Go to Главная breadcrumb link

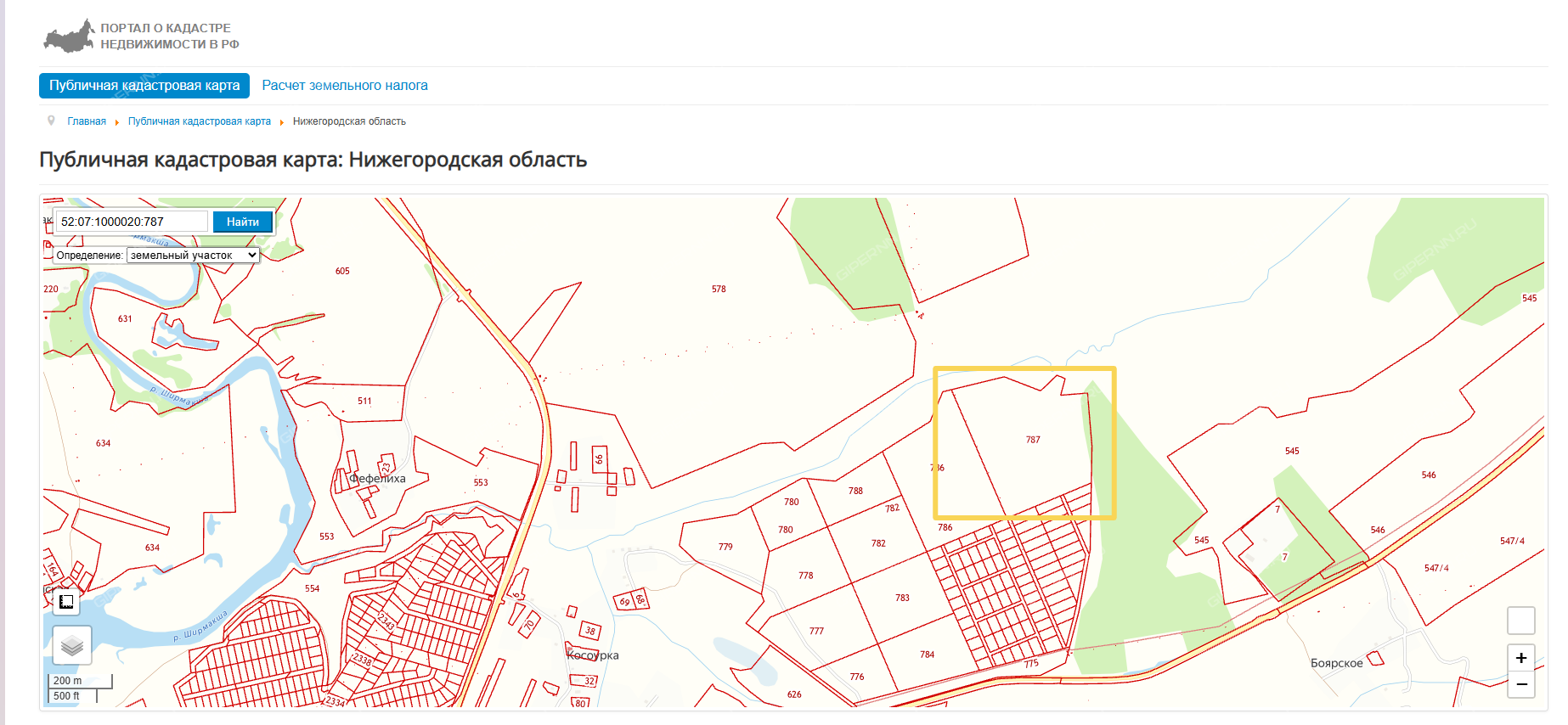click(87, 121)
